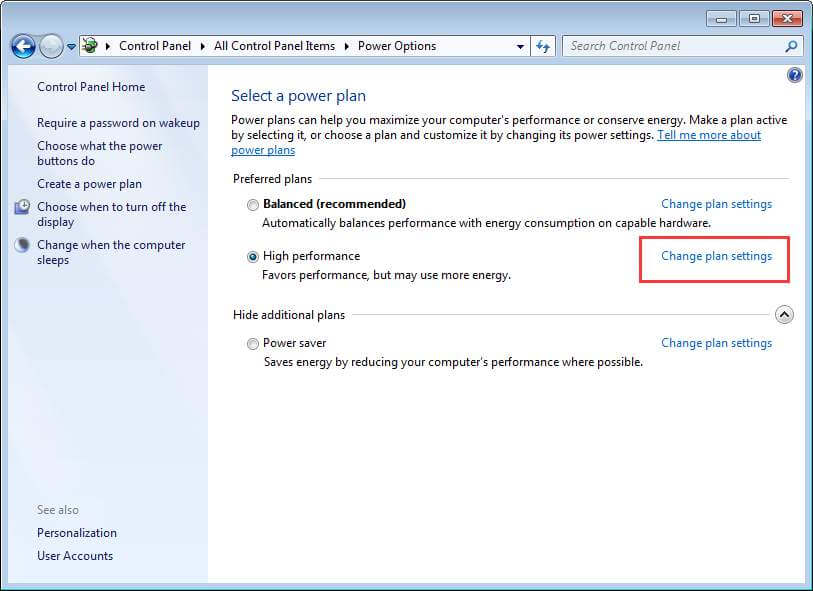Open Choose what the power buttons do

[x=100, y=153]
